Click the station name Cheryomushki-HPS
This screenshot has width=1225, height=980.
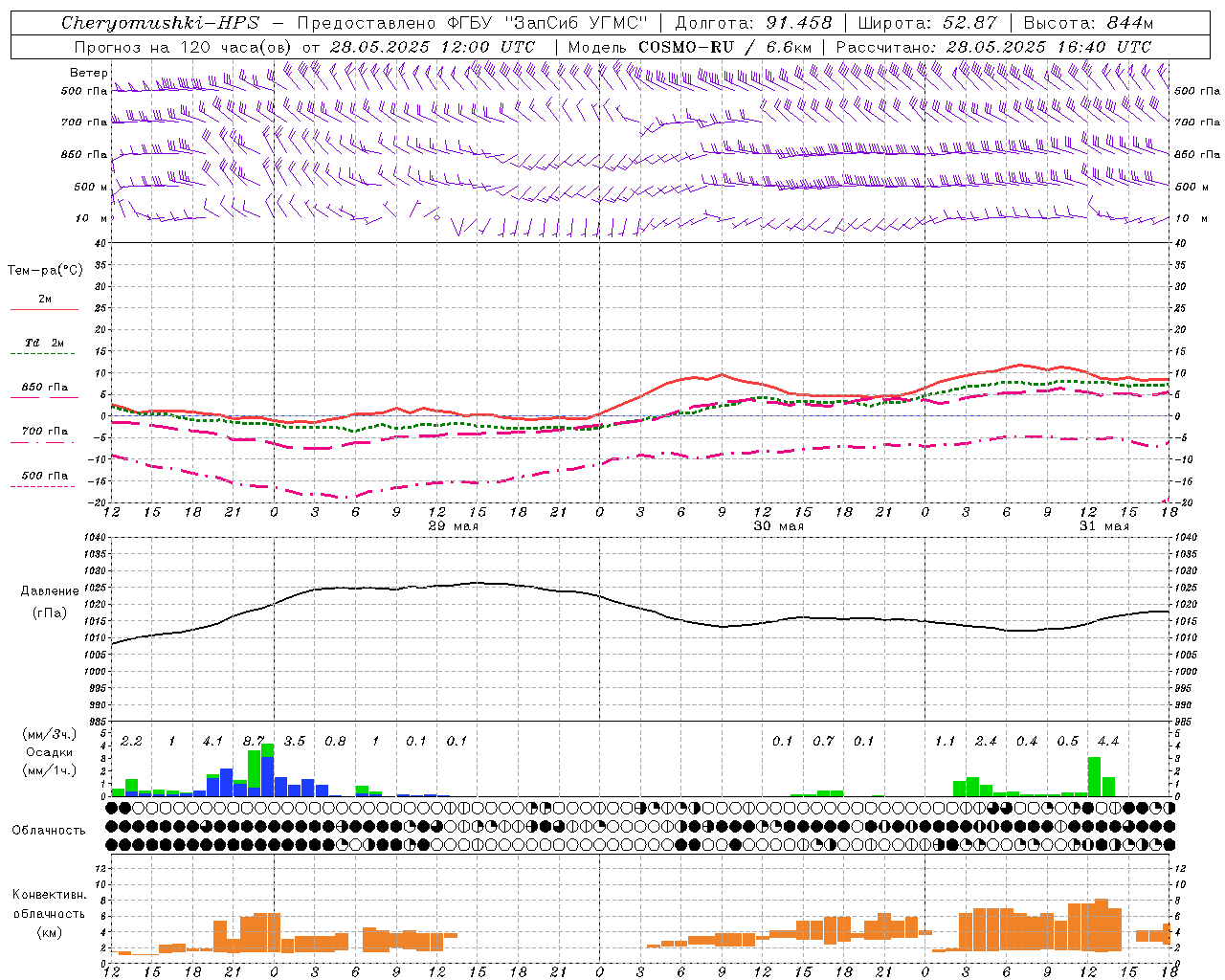pyautogui.click(x=160, y=23)
